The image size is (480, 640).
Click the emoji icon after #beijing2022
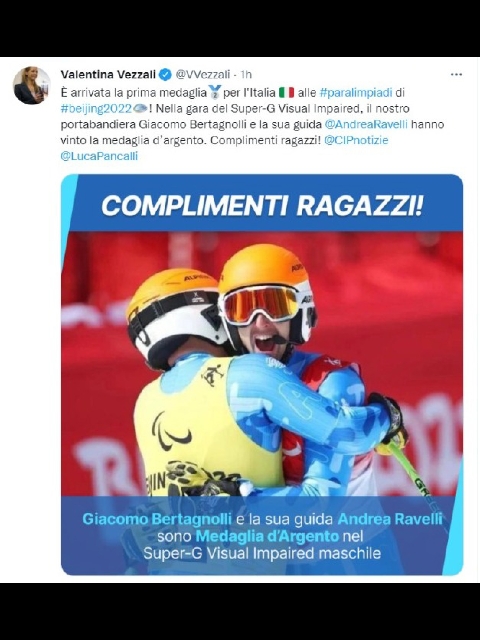[x=140, y=109]
